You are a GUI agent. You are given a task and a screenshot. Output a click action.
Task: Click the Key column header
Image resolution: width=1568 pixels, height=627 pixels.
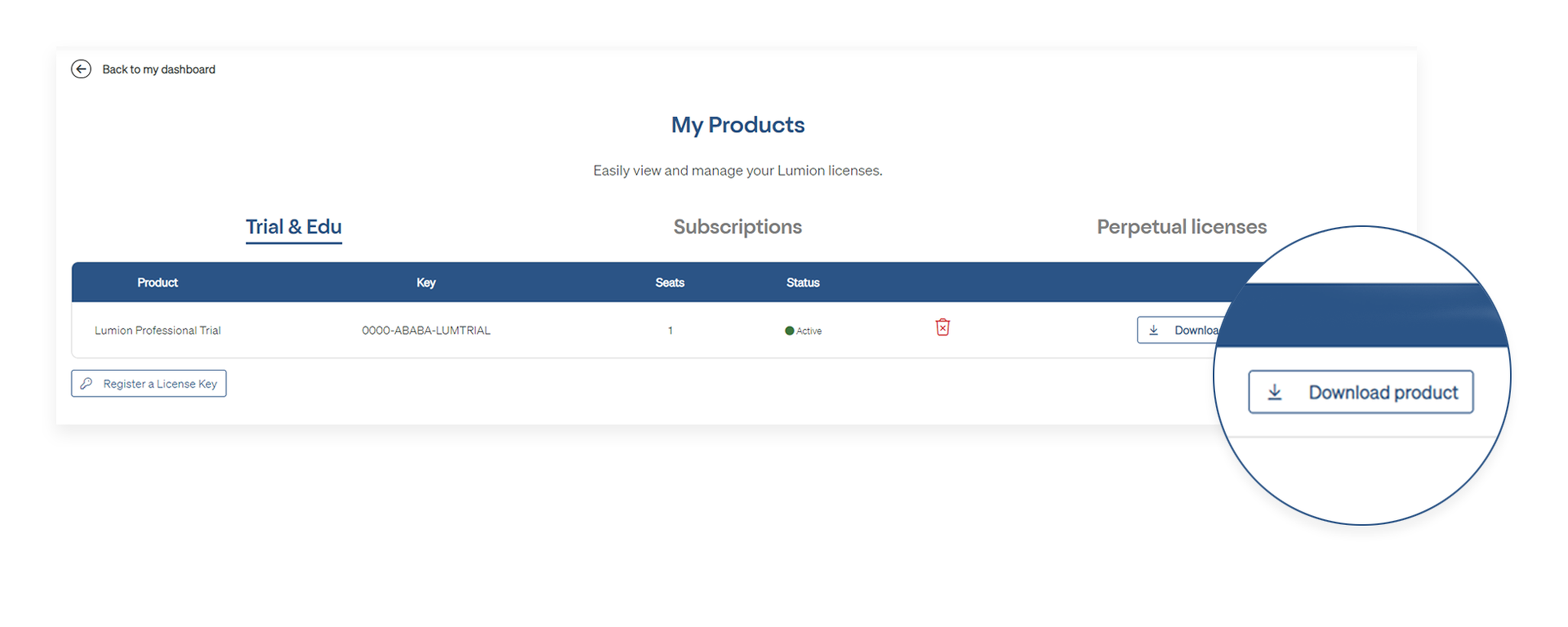pyautogui.click(x=425, y=283)
